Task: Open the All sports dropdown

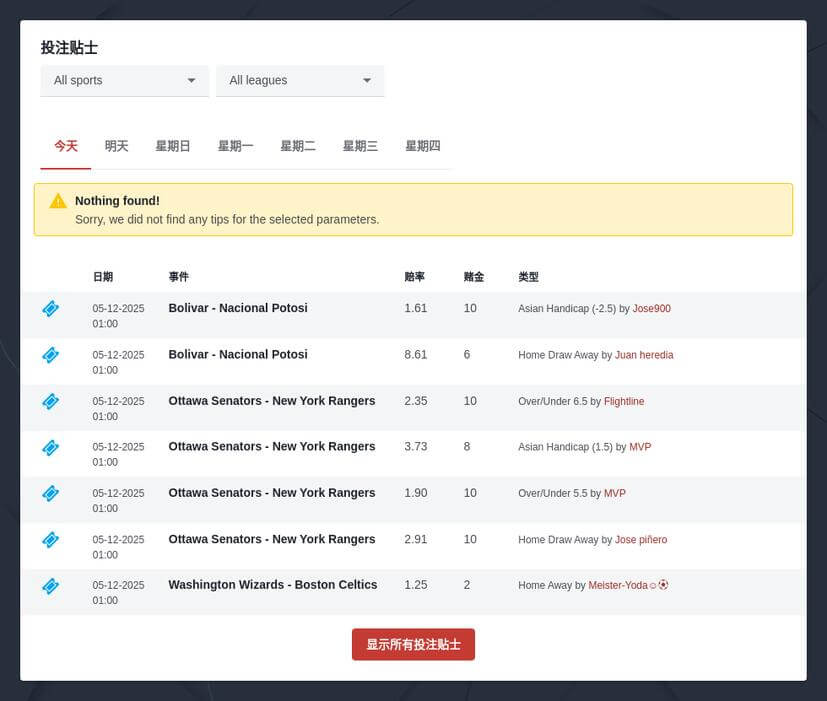Action: 124,81
